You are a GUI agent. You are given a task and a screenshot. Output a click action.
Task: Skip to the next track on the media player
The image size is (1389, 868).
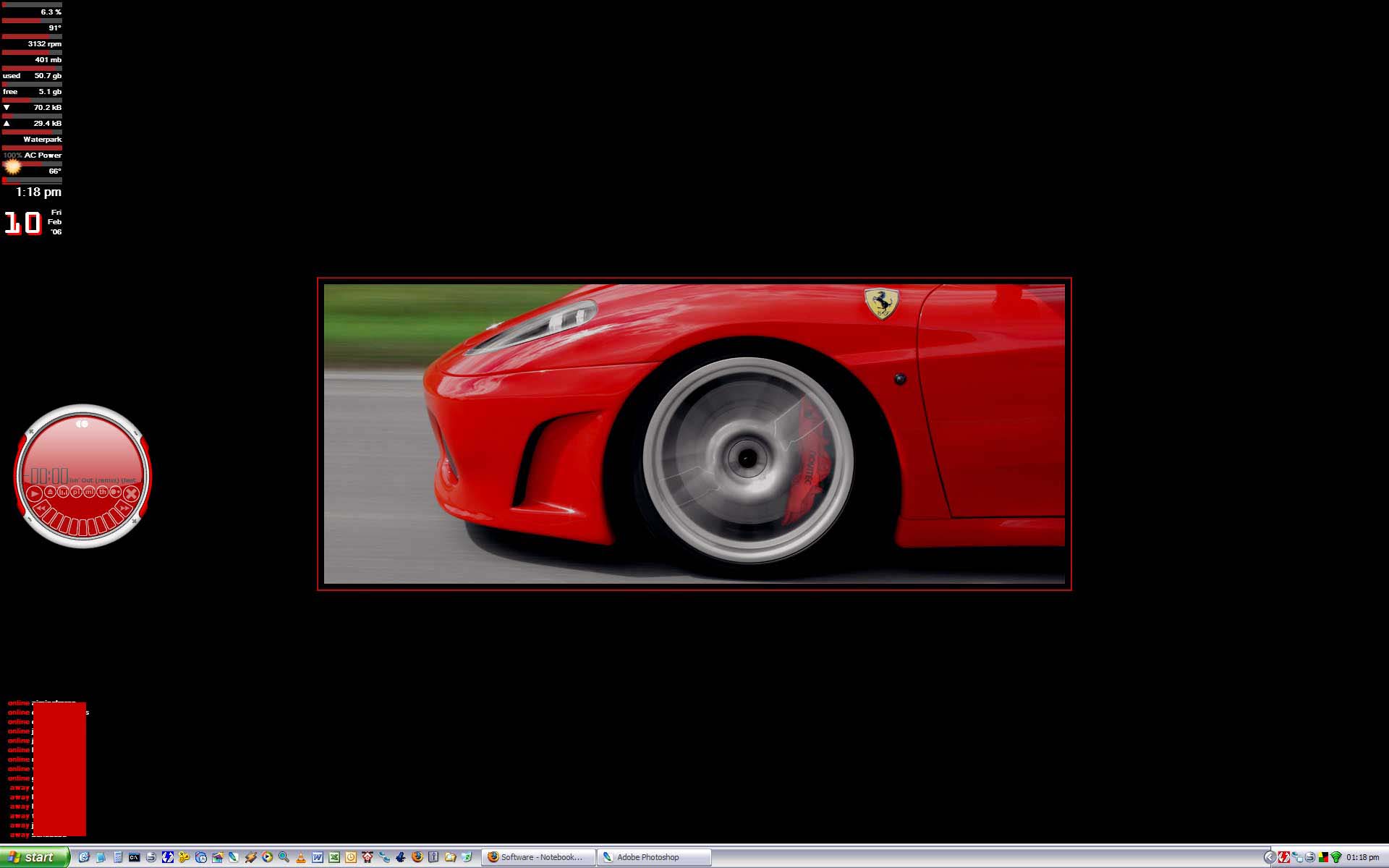tap(124, 508)
